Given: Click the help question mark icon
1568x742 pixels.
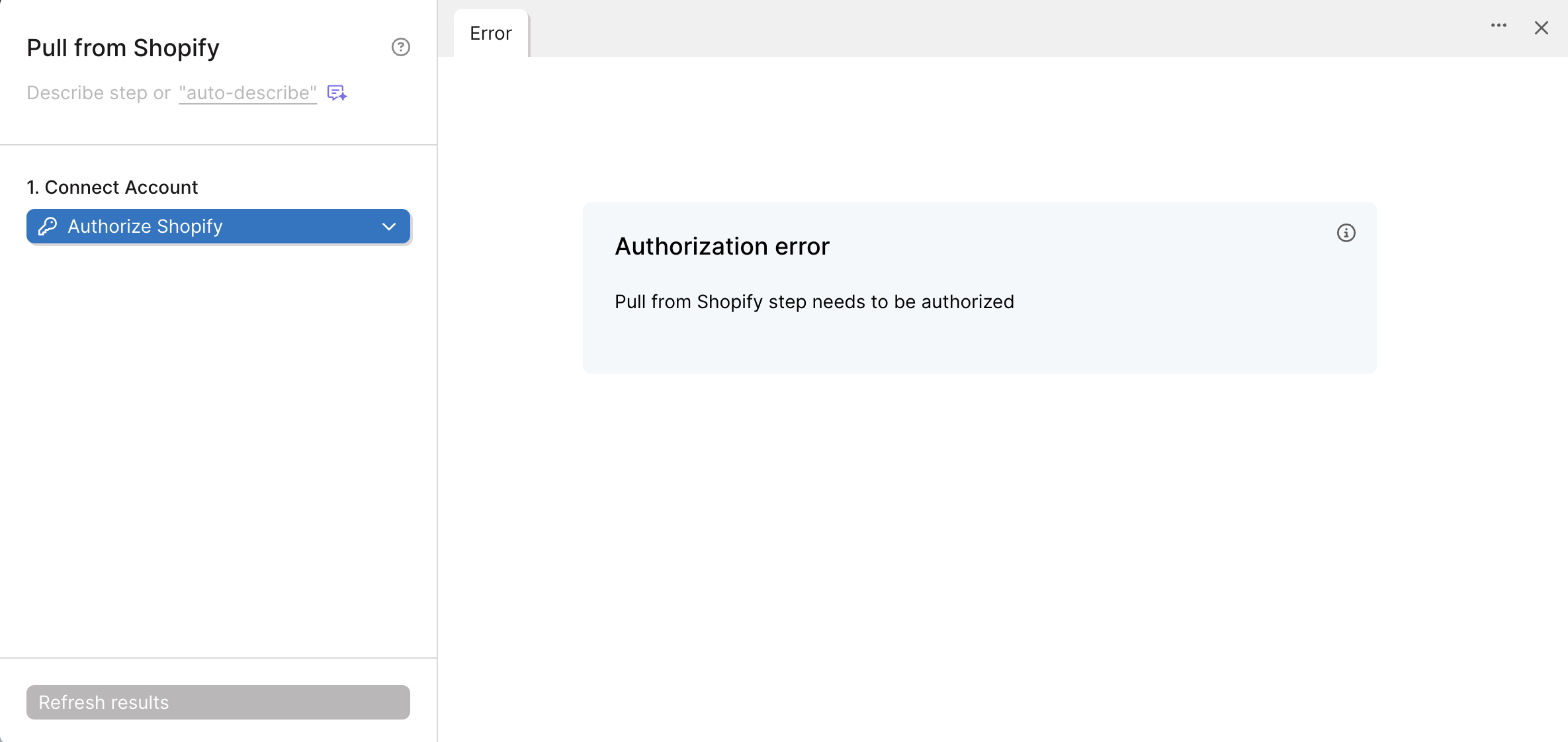Looking at the screenshot, I should pyautogui.click(x=400, y=47).
